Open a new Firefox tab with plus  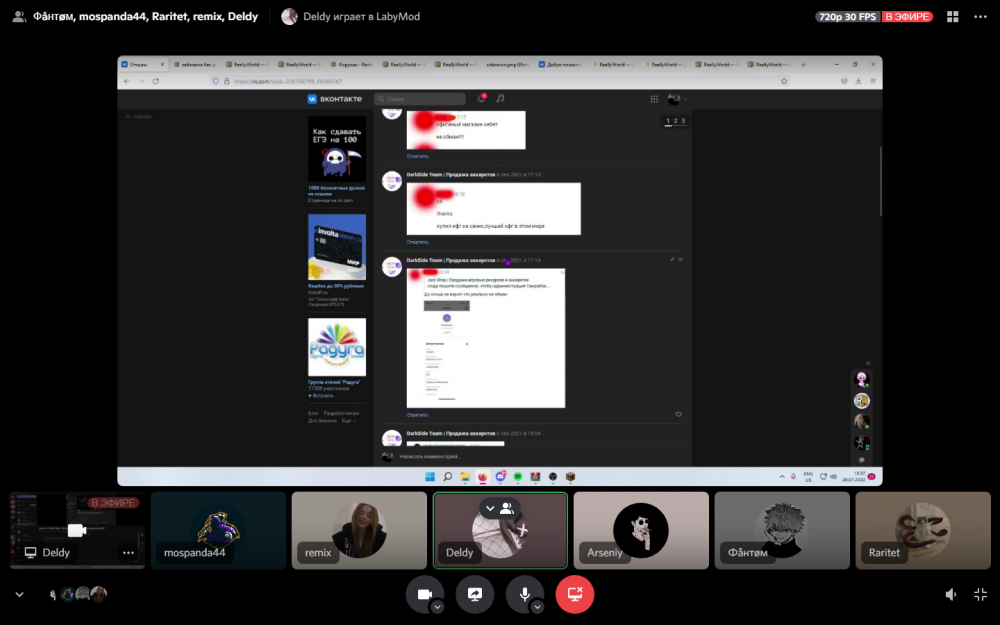pyautogui.click(x=803, y=64)
